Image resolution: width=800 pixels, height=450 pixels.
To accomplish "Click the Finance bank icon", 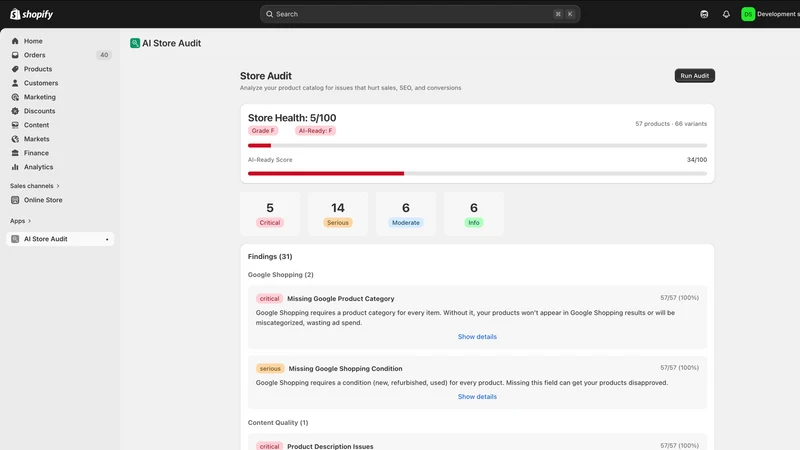I will pos(15,153).
